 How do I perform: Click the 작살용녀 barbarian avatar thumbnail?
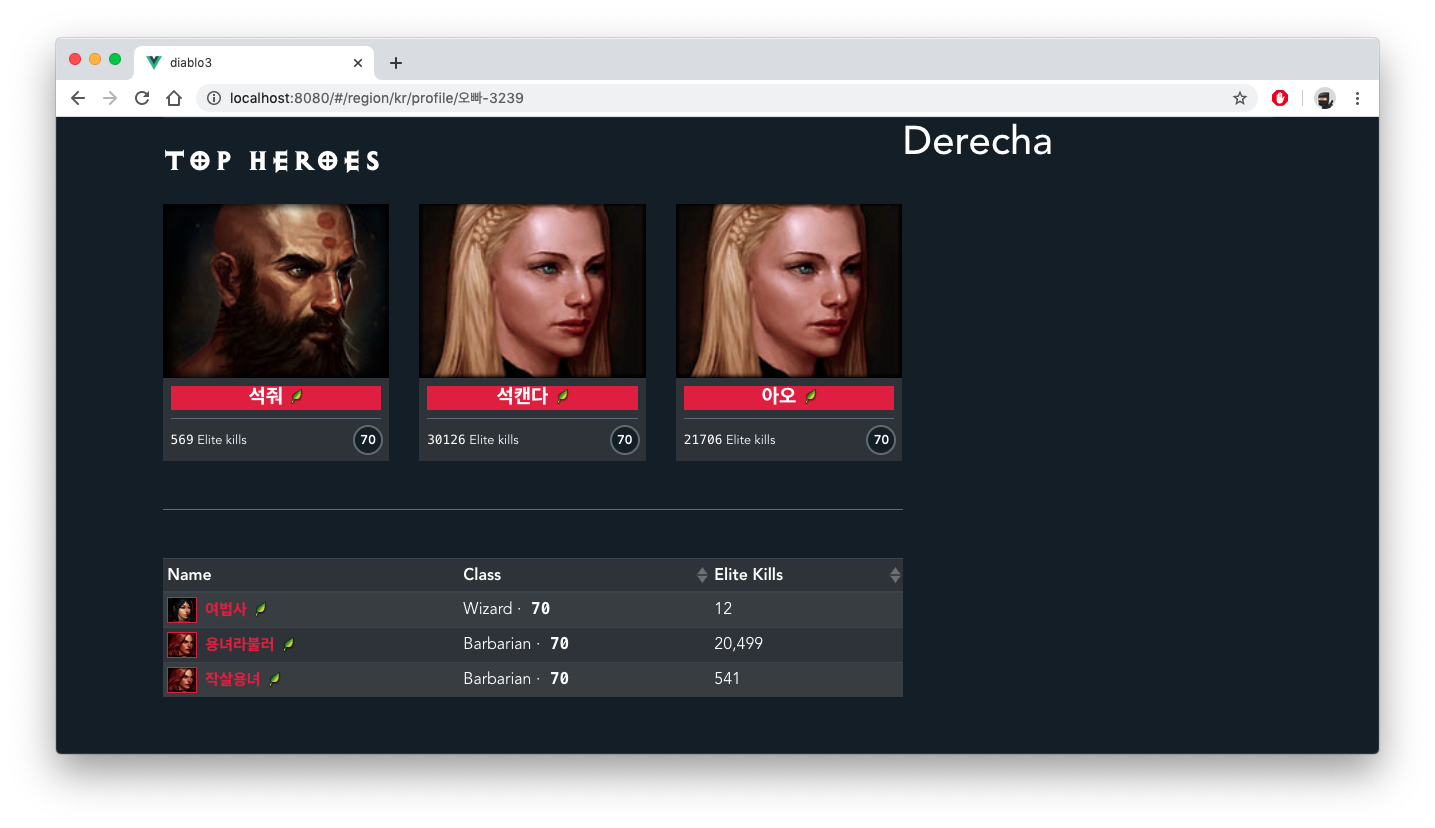click(x=182, y=680)
